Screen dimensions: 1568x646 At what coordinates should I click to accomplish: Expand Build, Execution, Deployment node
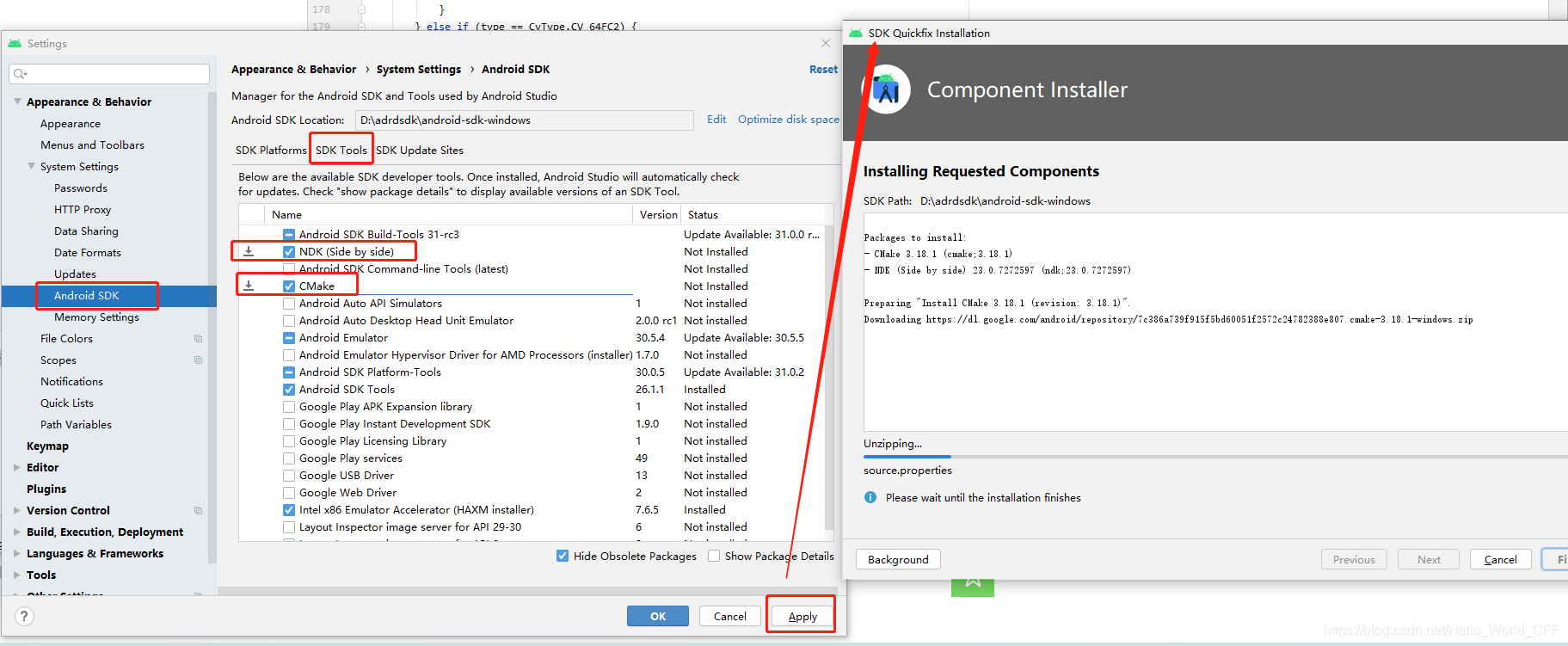(17, 532)
